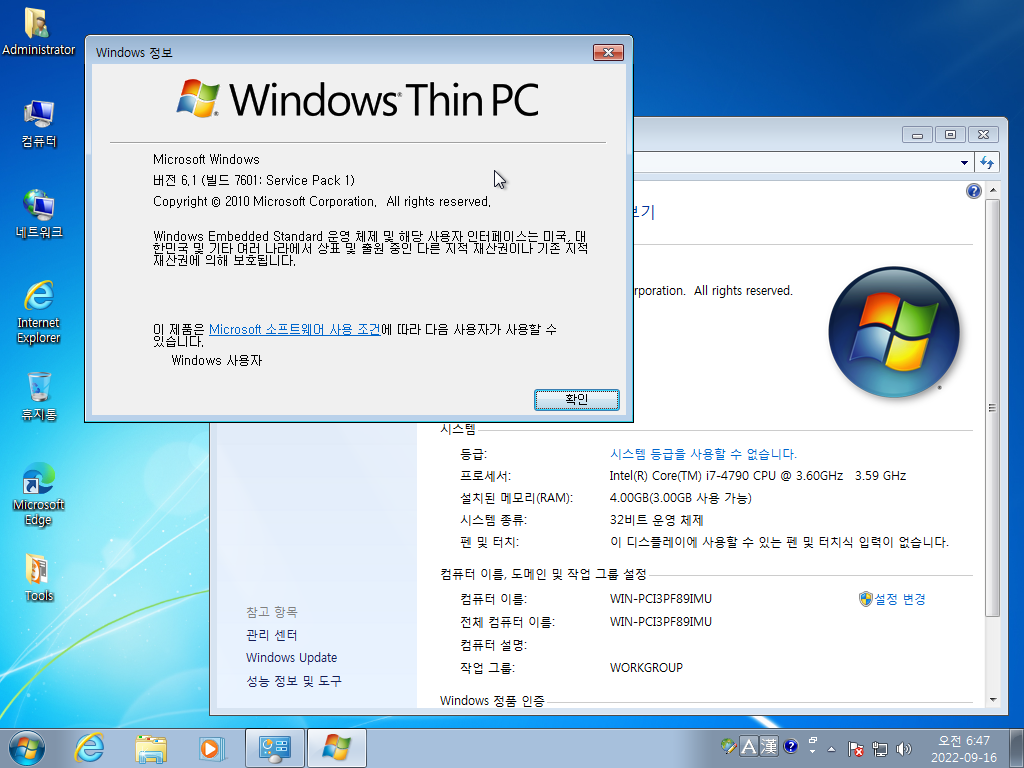Screen dimensions: 1024x768
Task: Maximize the System window
Action: click(950, 135)
